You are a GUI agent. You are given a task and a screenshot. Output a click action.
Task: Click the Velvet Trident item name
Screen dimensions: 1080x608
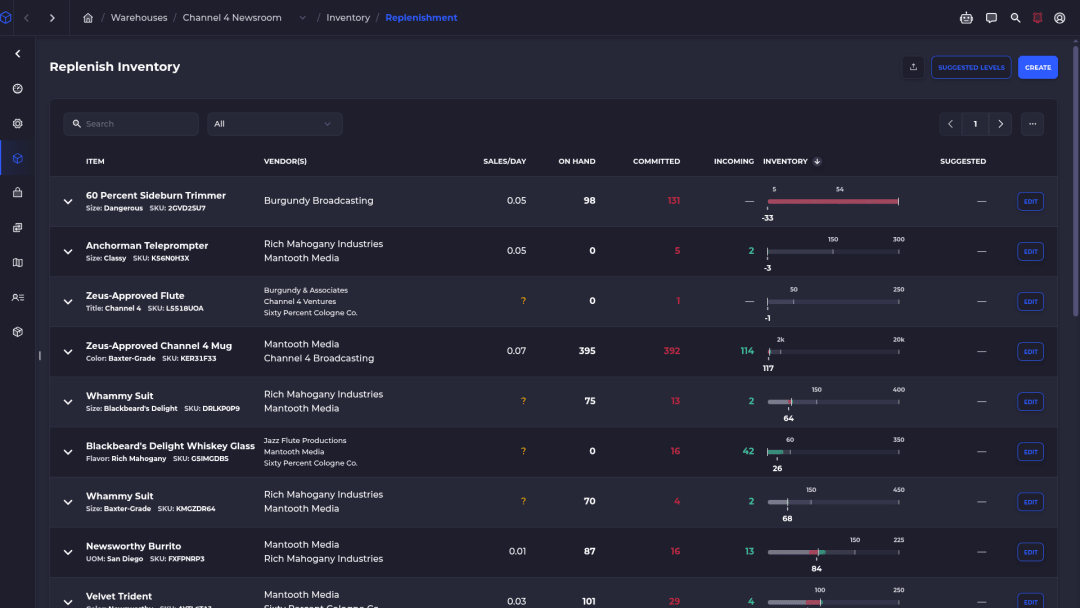118,596
